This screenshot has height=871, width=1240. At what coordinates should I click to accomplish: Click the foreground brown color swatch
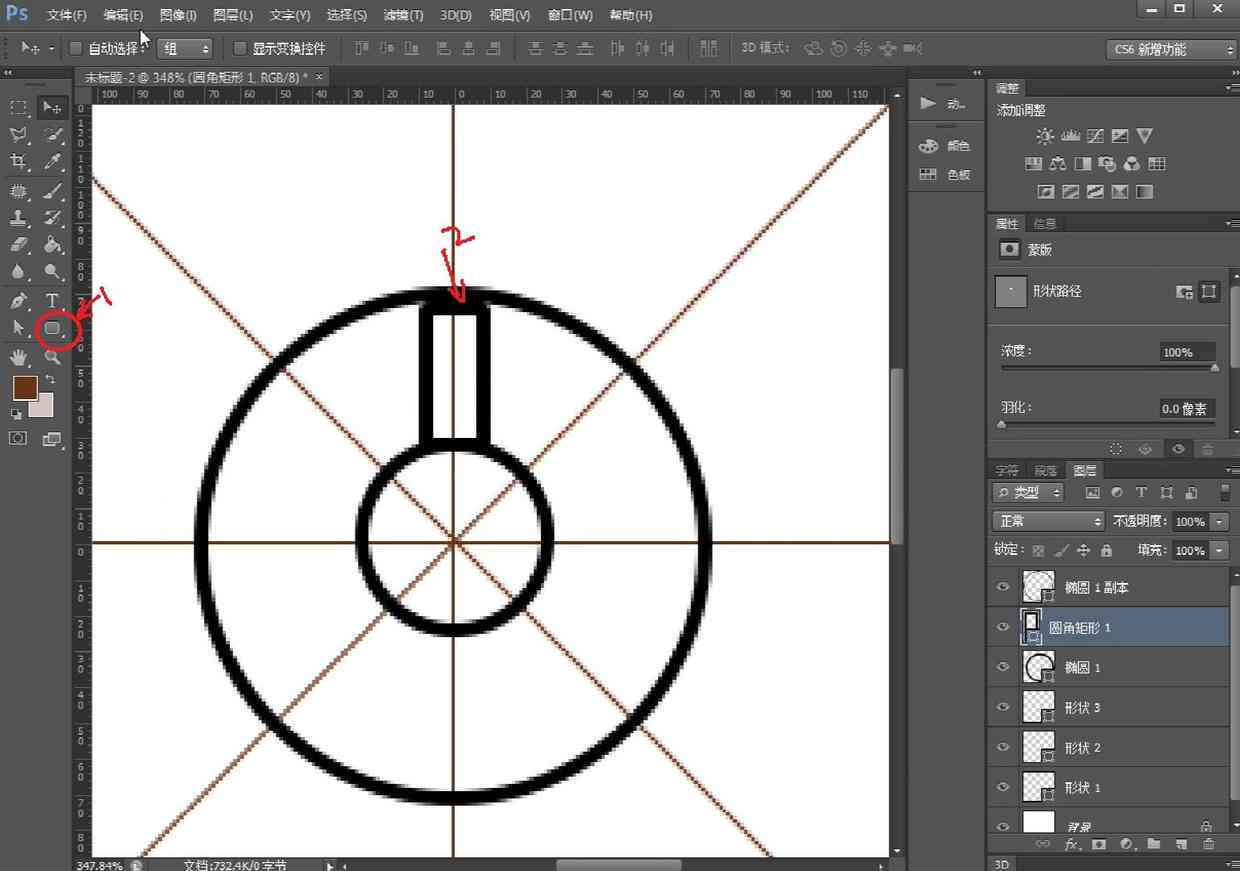click(24, 386)
